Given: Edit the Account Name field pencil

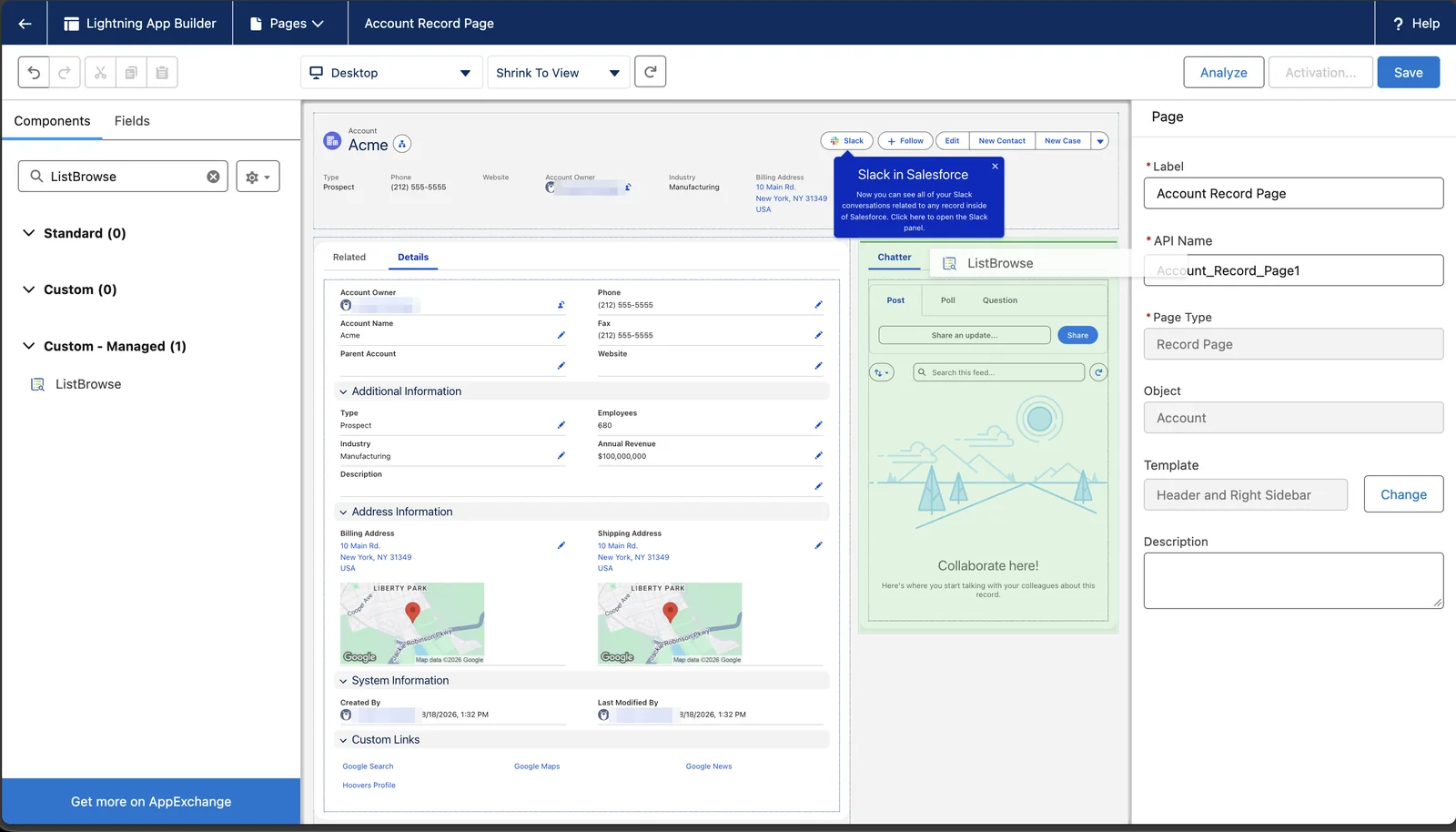Looking at the screenshot, I should click(561, 335).
